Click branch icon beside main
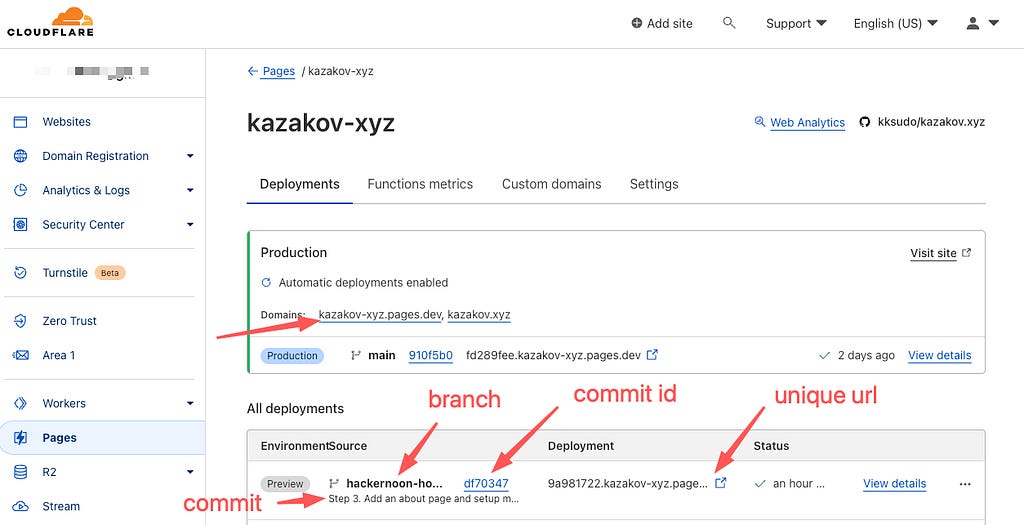1024x525 pixels. point(356,355)
